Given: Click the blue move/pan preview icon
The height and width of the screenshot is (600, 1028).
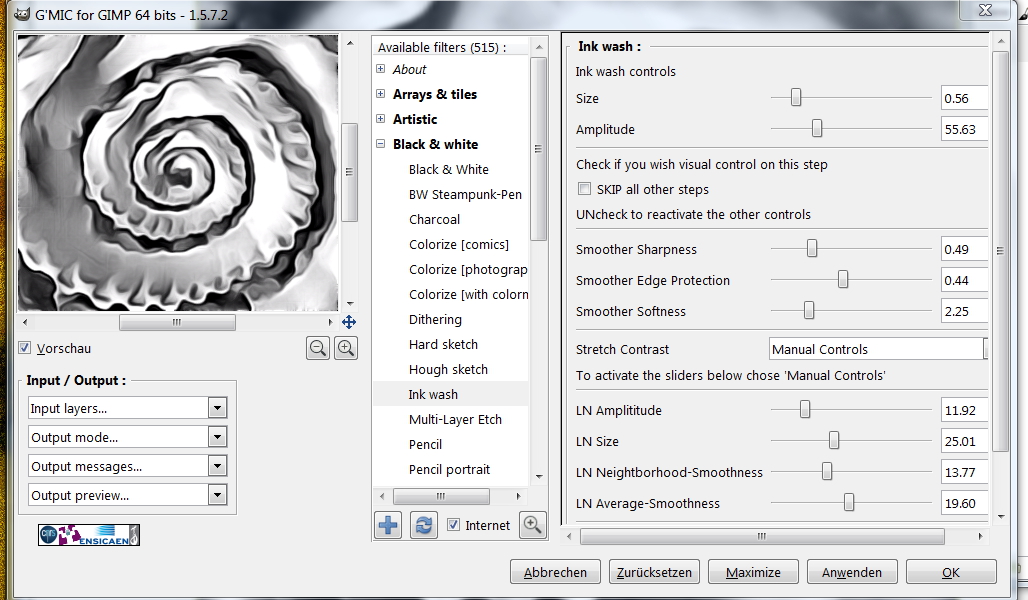Looking at the screenshot, I should pos(349,322).
